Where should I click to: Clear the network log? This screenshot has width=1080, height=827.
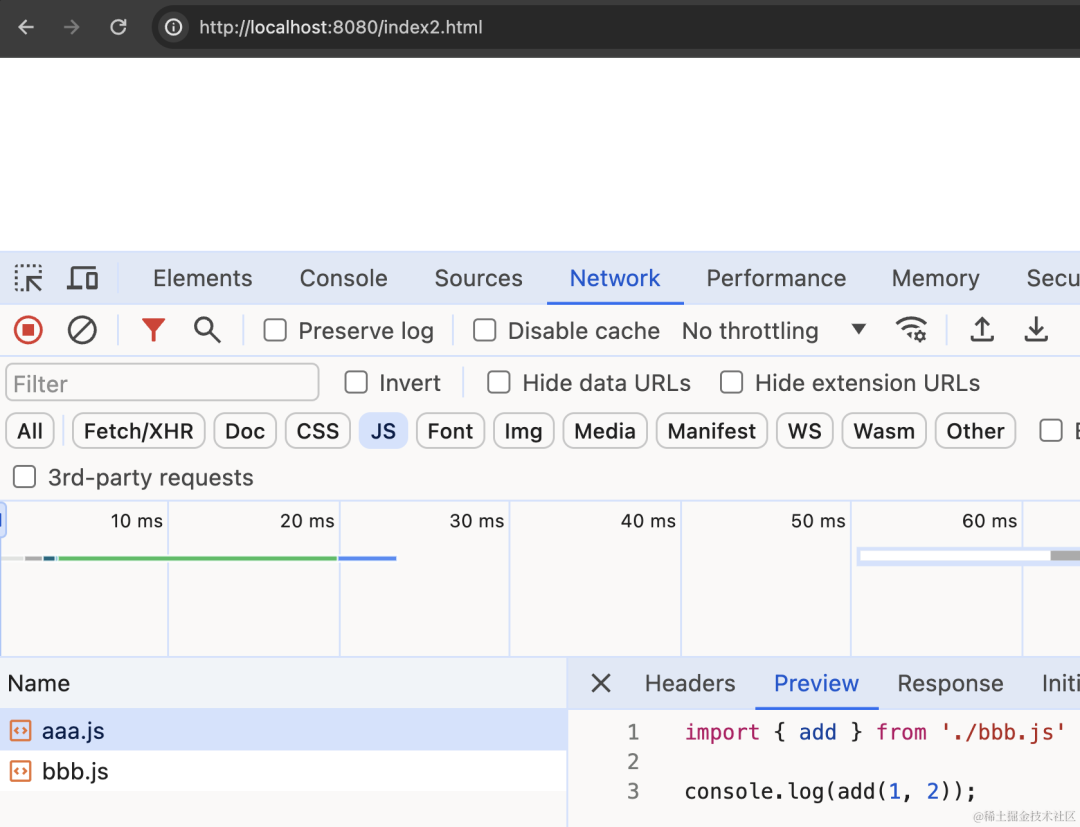[82, 331]
